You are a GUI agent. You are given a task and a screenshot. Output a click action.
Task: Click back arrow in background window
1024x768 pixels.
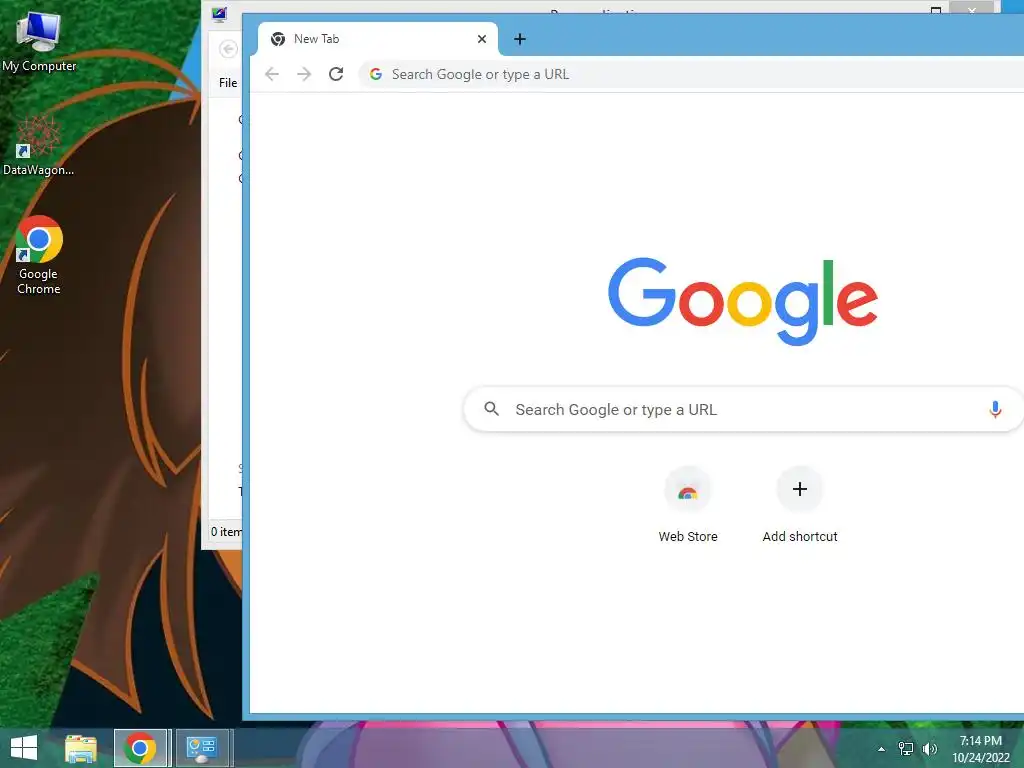[228, 49]
